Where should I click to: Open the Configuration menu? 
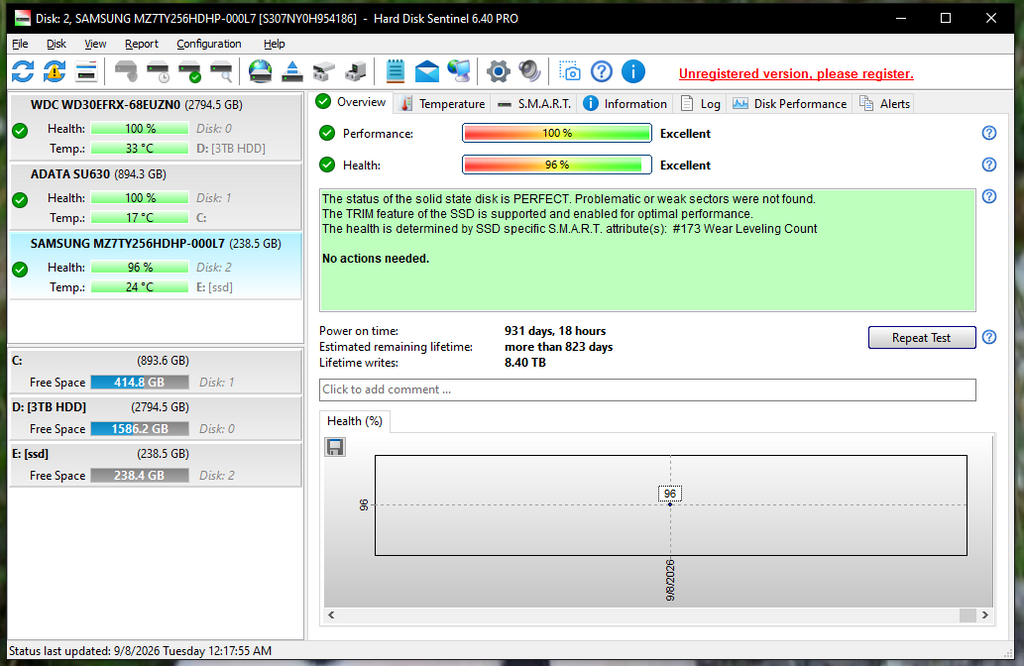click(x=209, y=44)
